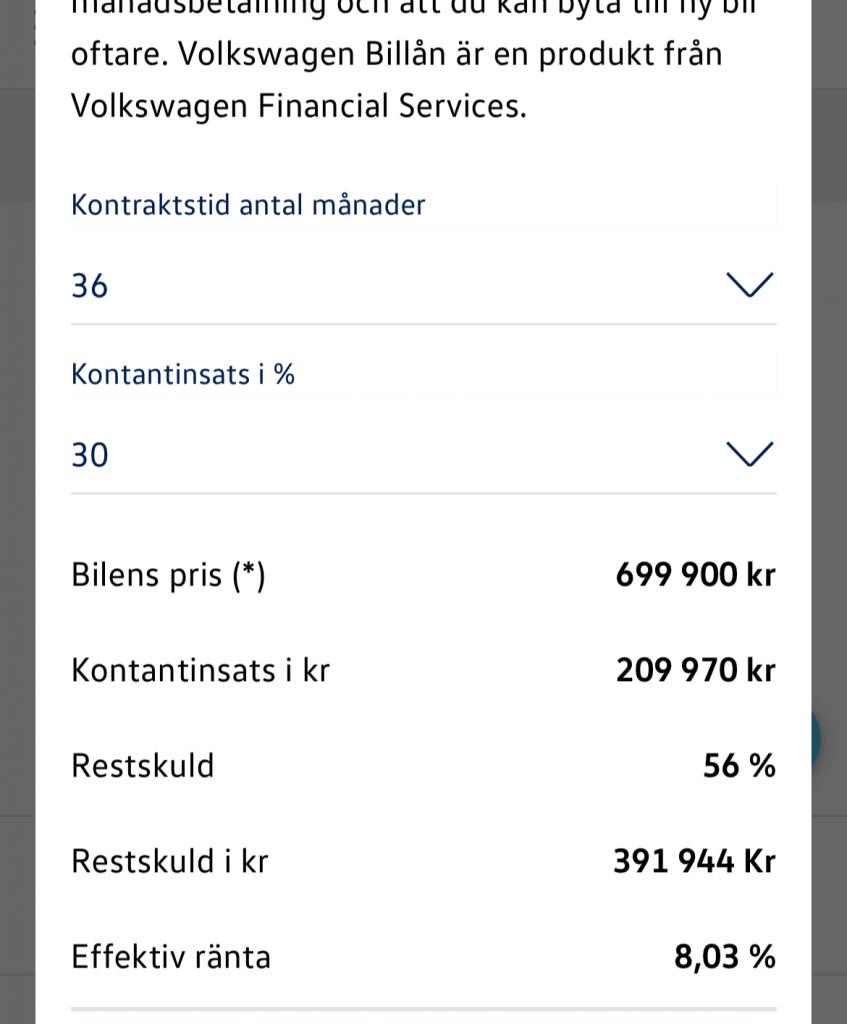Tap the 'Restskuld' percentage row label
Screen dimensions: 847x1024
click(x=143, y=766)
